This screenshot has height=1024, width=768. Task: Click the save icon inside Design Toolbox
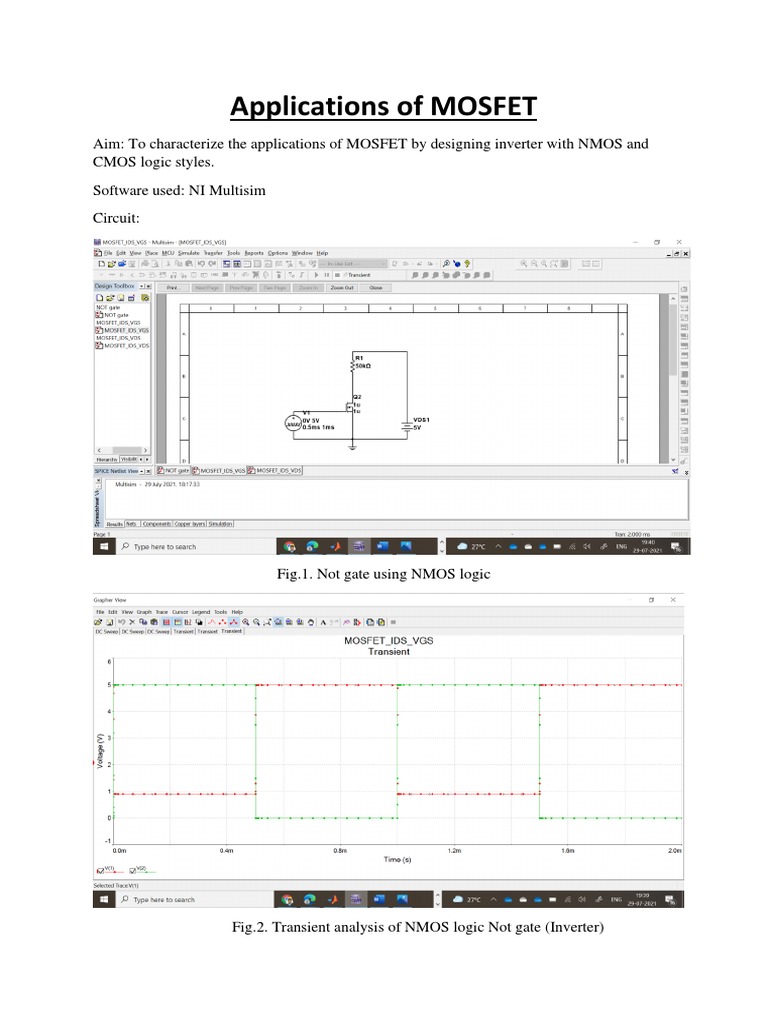pyautogui.click(x=120, y=298)
